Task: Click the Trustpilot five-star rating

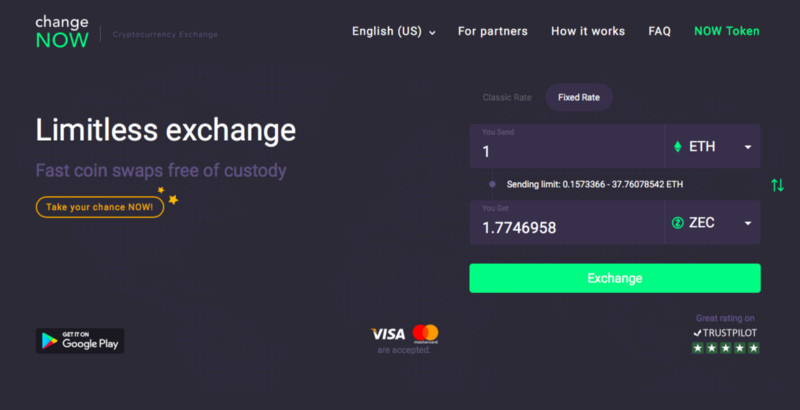Action: [x=725, y=348]
